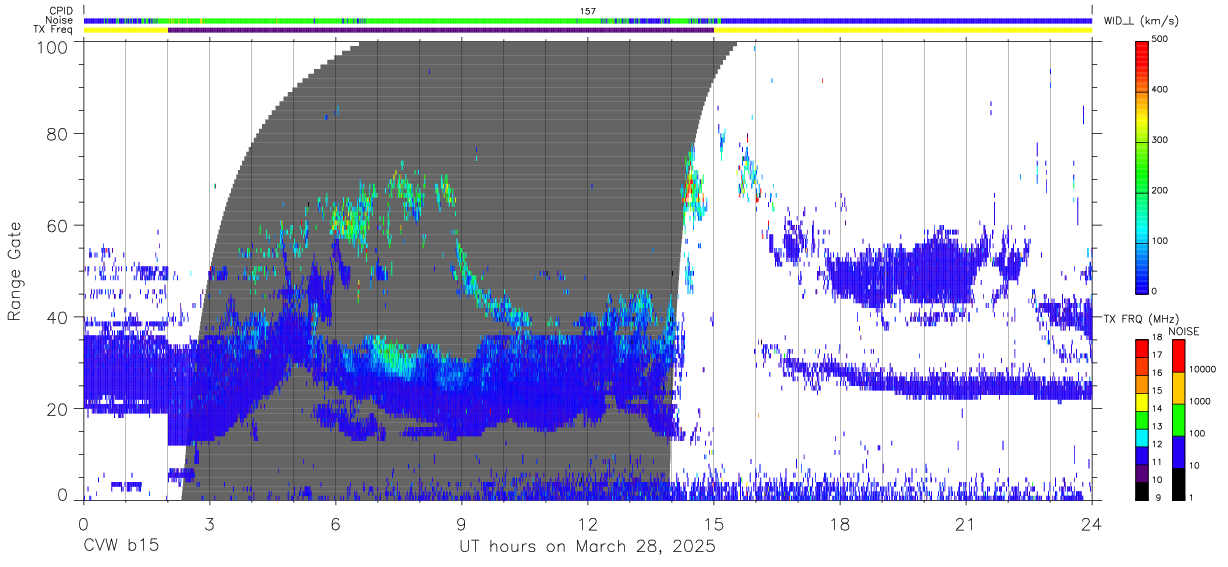Click the yellow band of the noise legend
This screenshot has height=567, width=1228.
pyautogui.click(x=1177, y=386)
